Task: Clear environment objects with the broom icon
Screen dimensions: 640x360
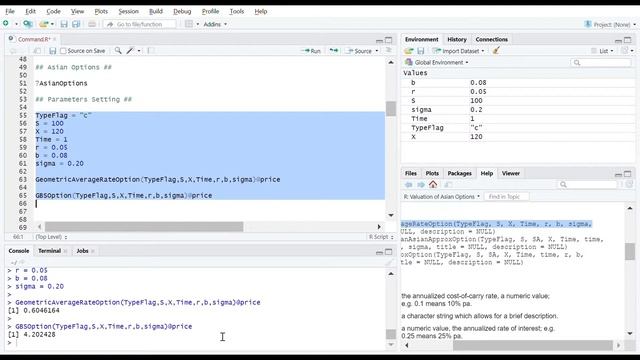Action: (496, 51)
